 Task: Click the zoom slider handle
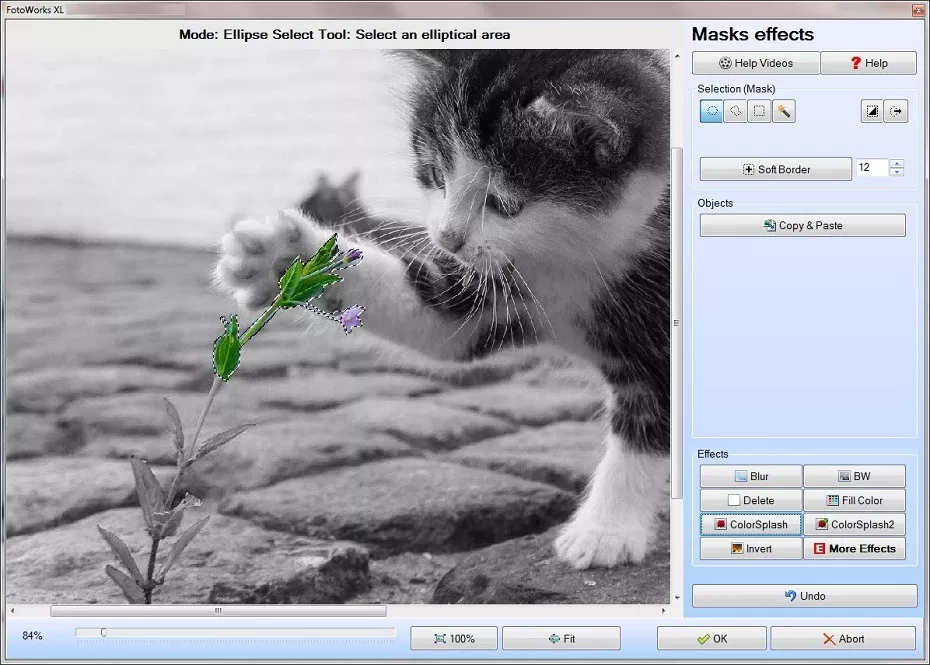pos(103,632)
